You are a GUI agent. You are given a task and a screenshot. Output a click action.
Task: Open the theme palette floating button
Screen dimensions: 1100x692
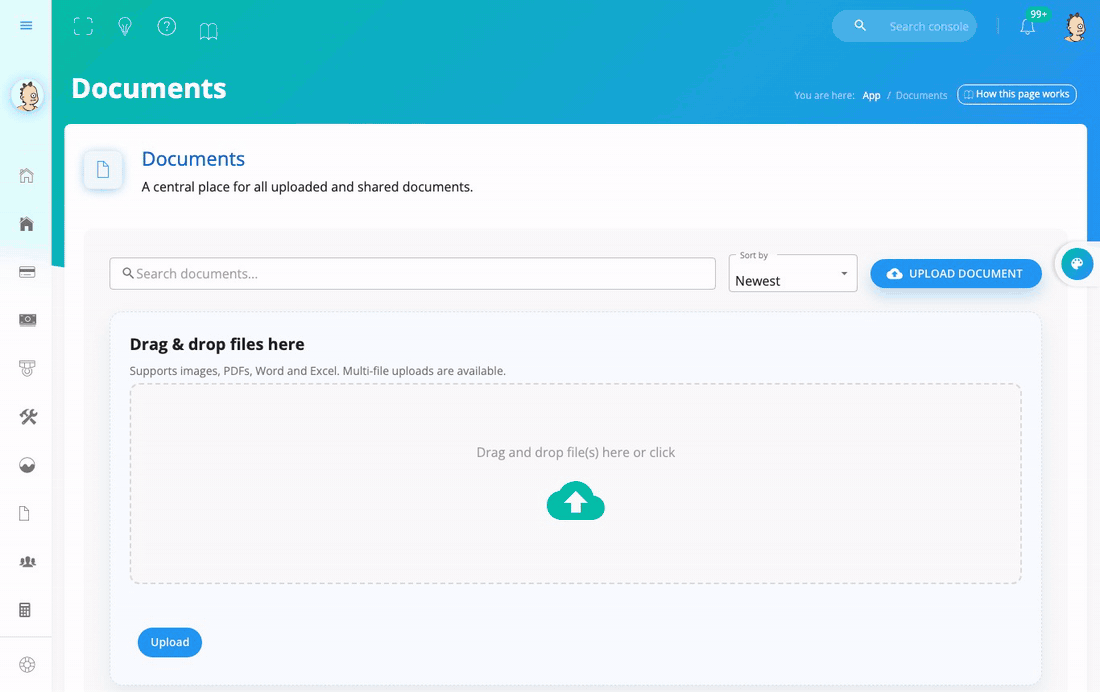click(x=1077, y=264)
